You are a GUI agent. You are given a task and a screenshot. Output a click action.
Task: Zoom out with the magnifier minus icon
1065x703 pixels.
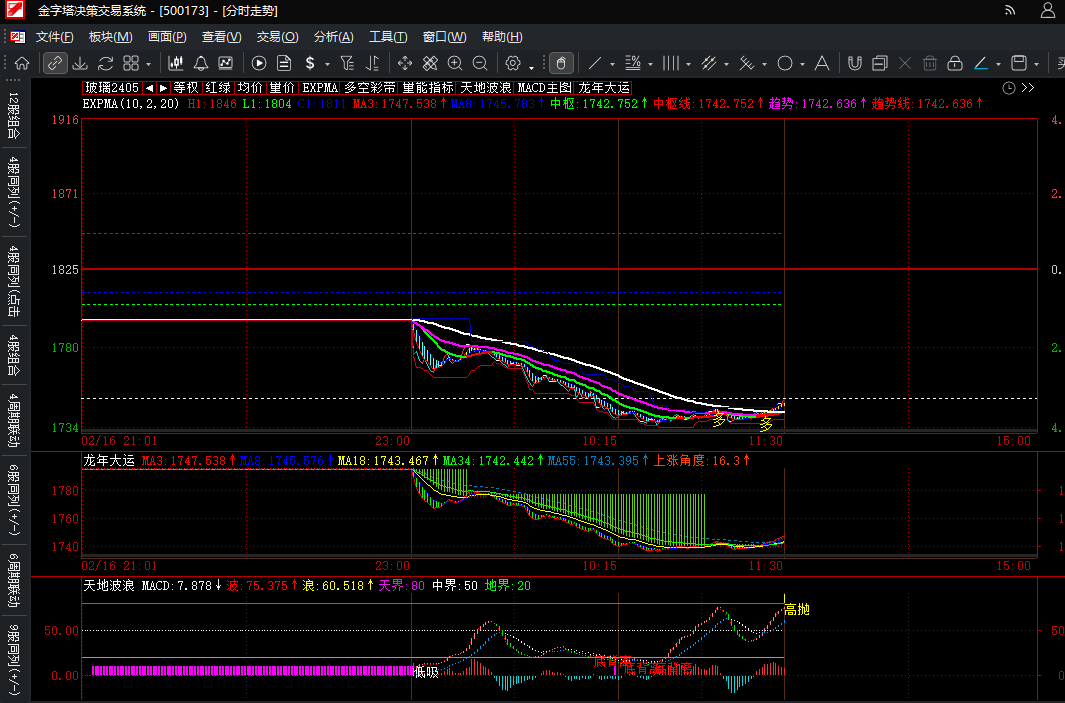(x=480, y=63)
